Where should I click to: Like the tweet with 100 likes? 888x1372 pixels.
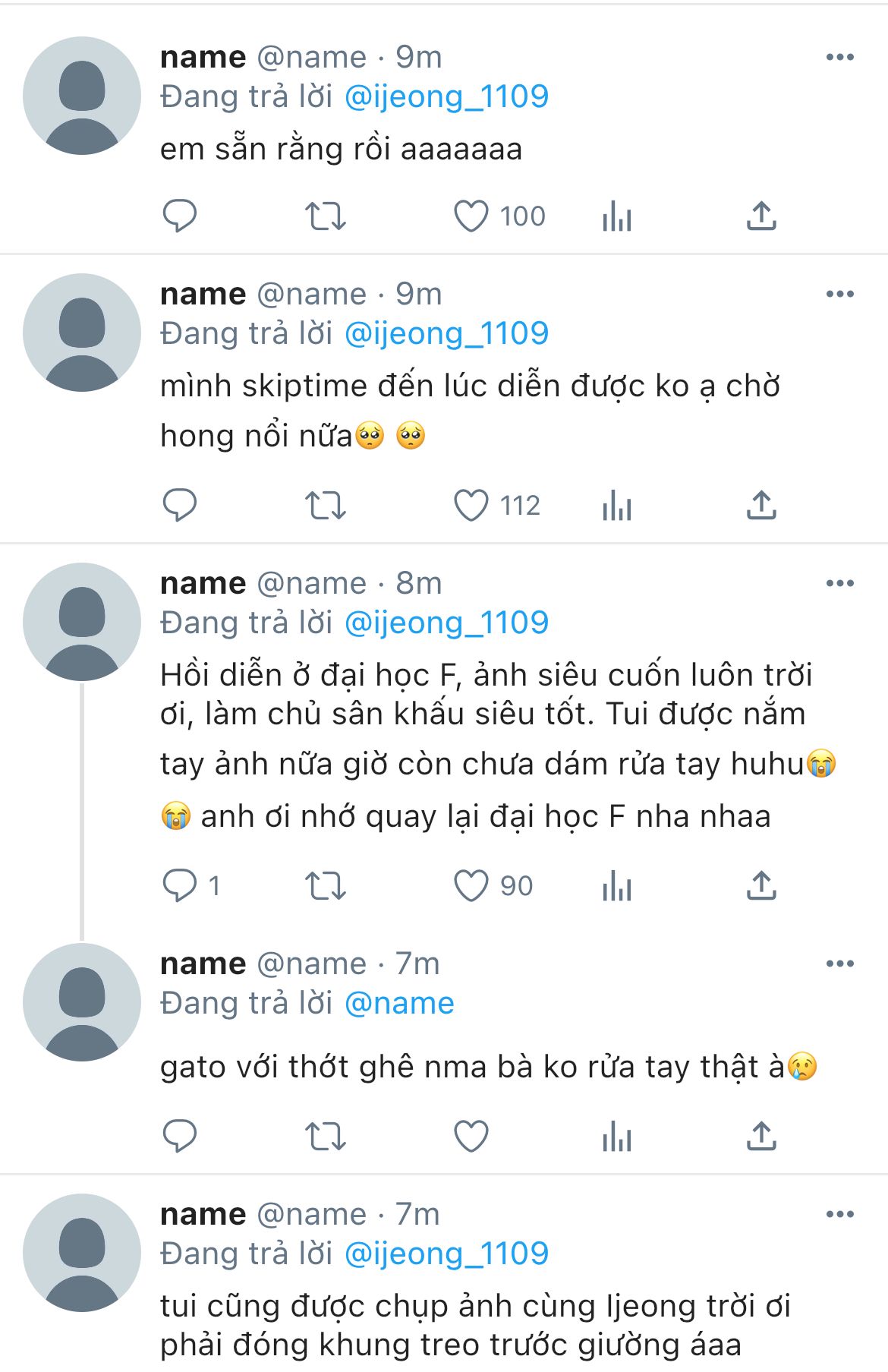[471, 216]
